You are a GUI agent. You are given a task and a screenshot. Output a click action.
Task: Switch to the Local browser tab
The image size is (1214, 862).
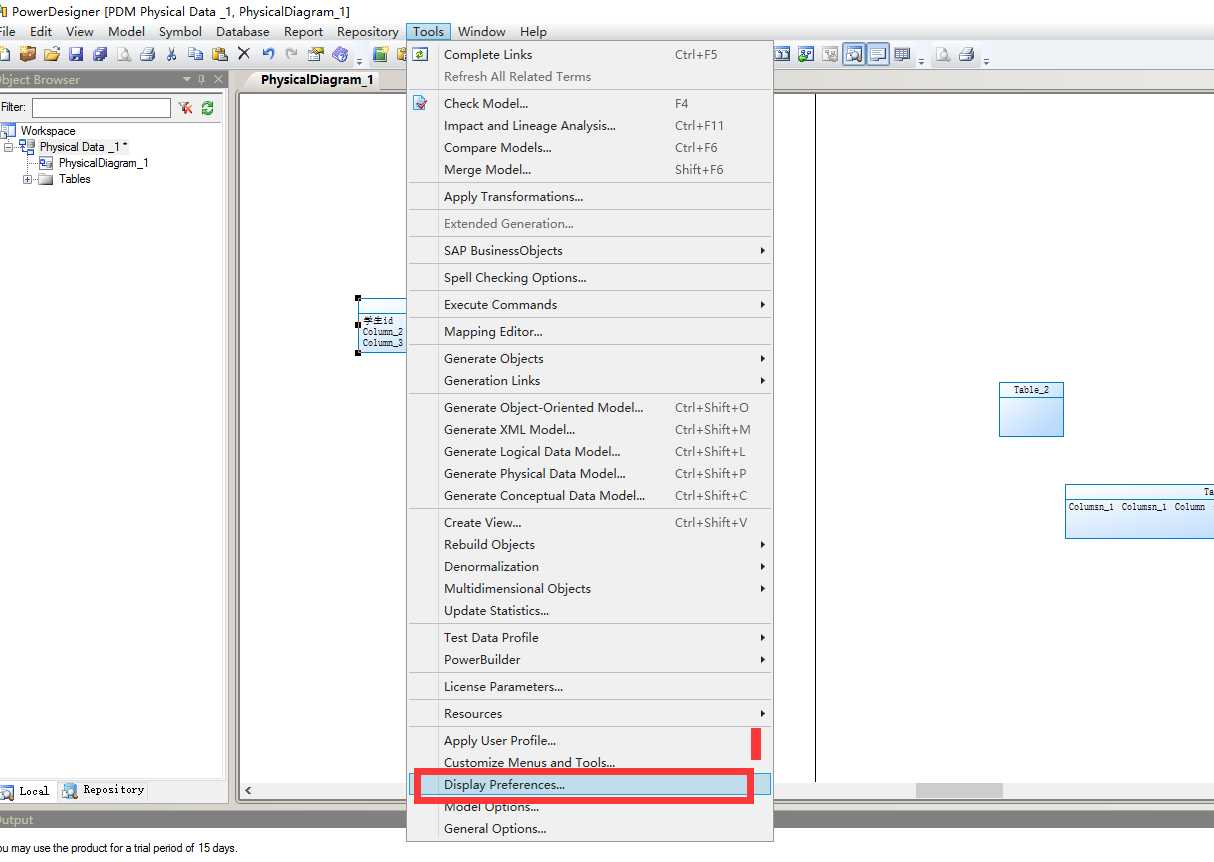pyautogui.click(x=27, y=790)
